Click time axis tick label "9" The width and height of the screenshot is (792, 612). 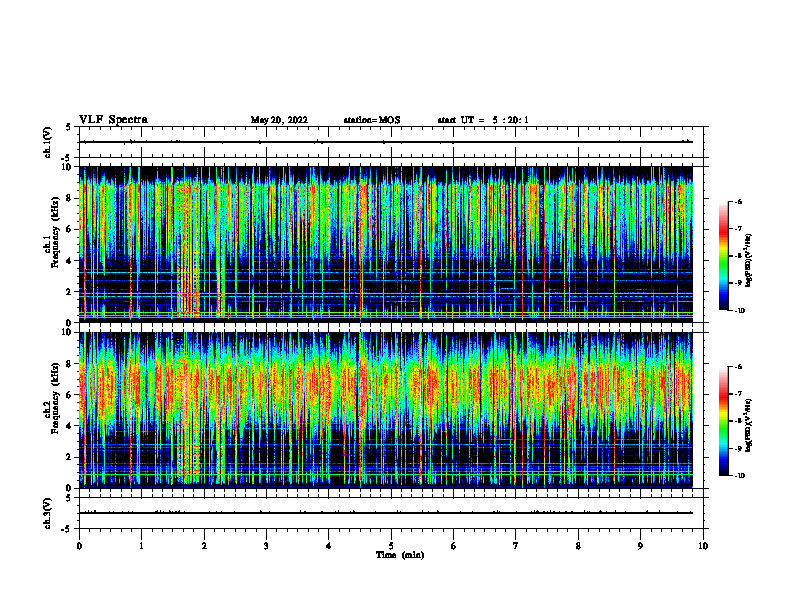(640, 546)
